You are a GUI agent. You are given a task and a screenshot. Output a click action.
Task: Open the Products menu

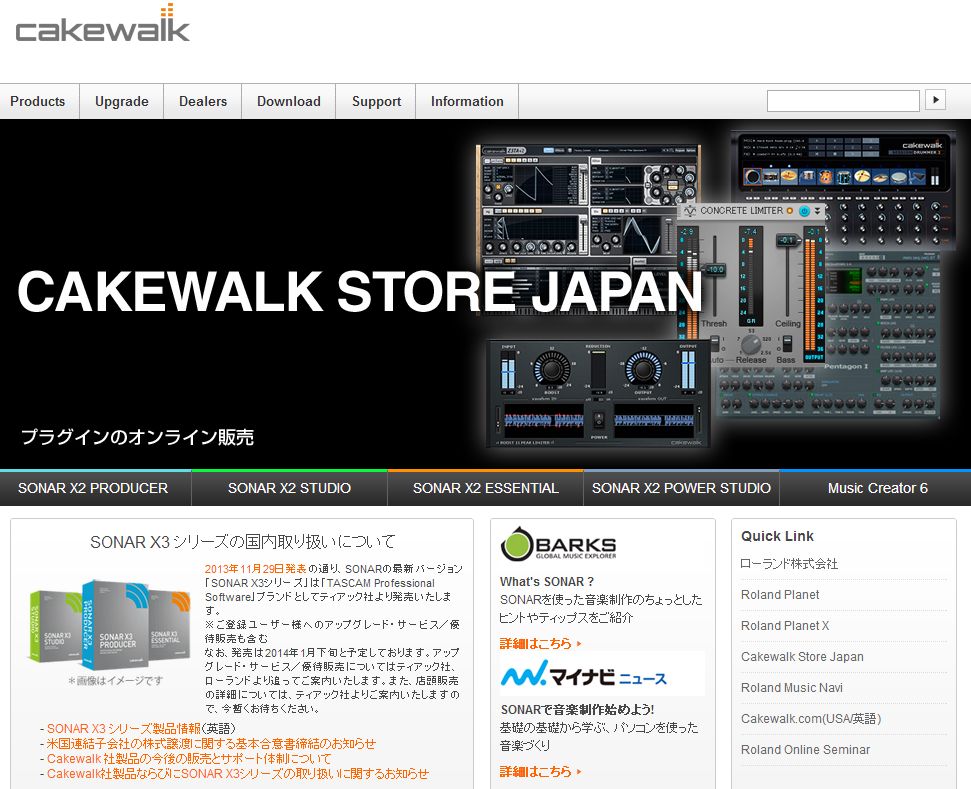tap(38, 102)
